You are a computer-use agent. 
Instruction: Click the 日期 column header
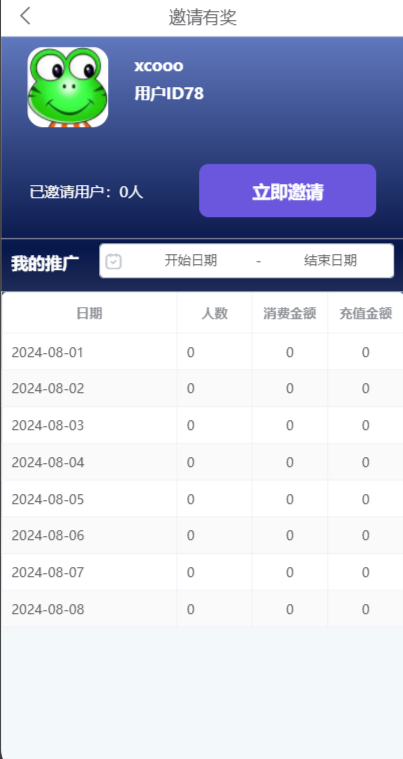pyautogui.click(x=90, y=313)
